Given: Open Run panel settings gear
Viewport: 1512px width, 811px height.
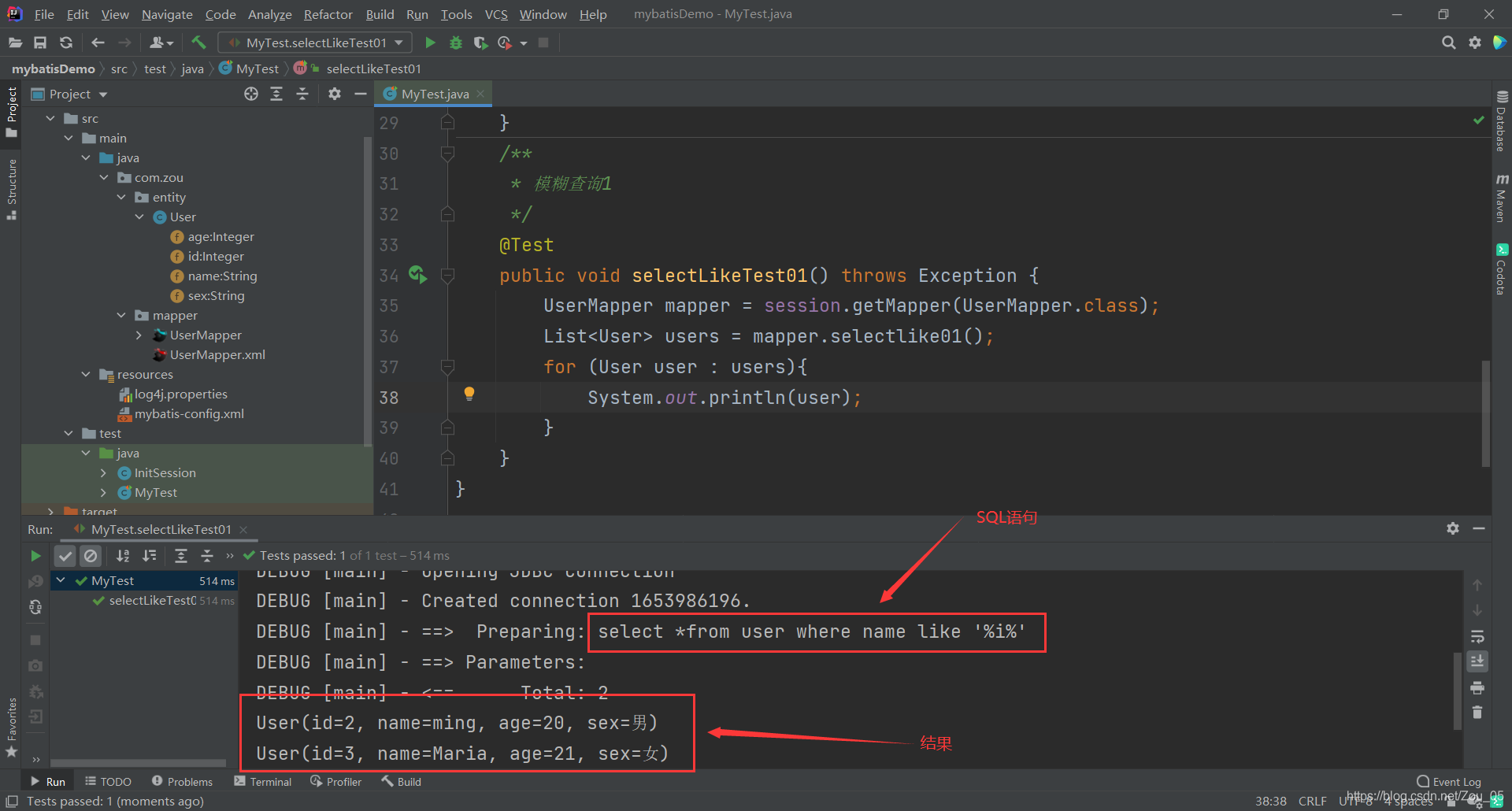Looking at the screenshot, I should (x=1453, y=528).
